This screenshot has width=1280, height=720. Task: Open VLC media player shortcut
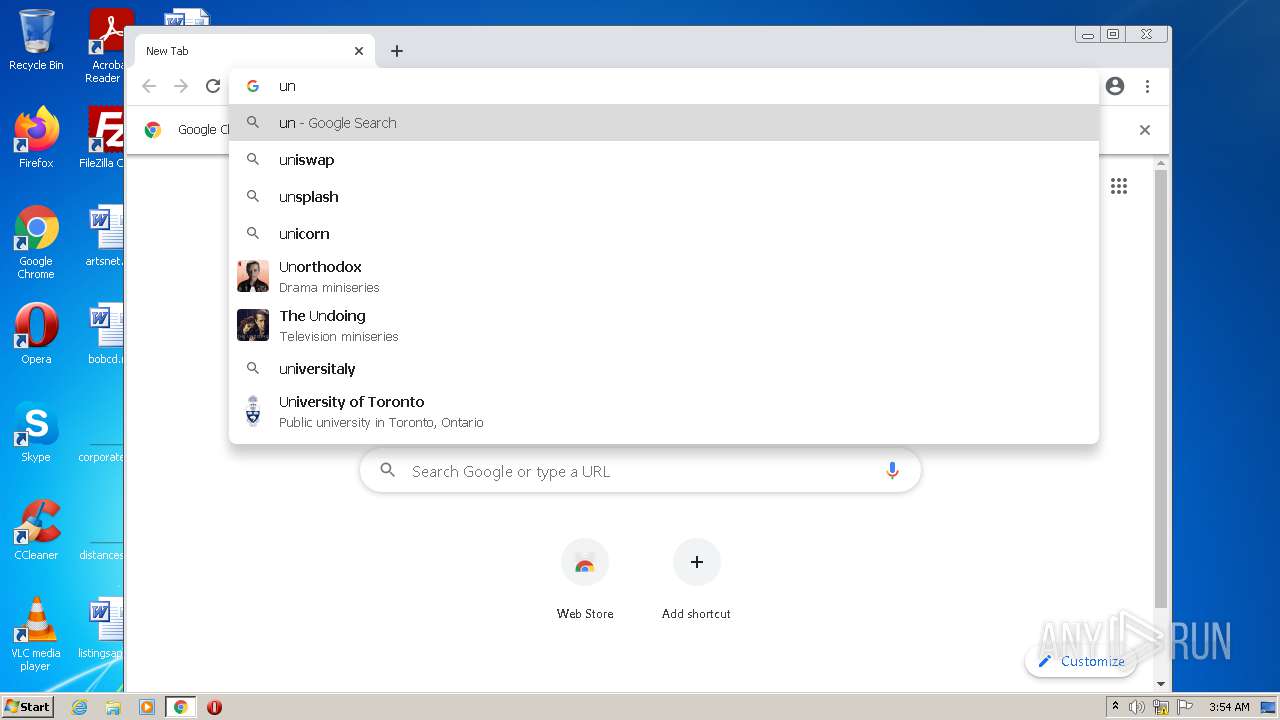tap(36, 634)
